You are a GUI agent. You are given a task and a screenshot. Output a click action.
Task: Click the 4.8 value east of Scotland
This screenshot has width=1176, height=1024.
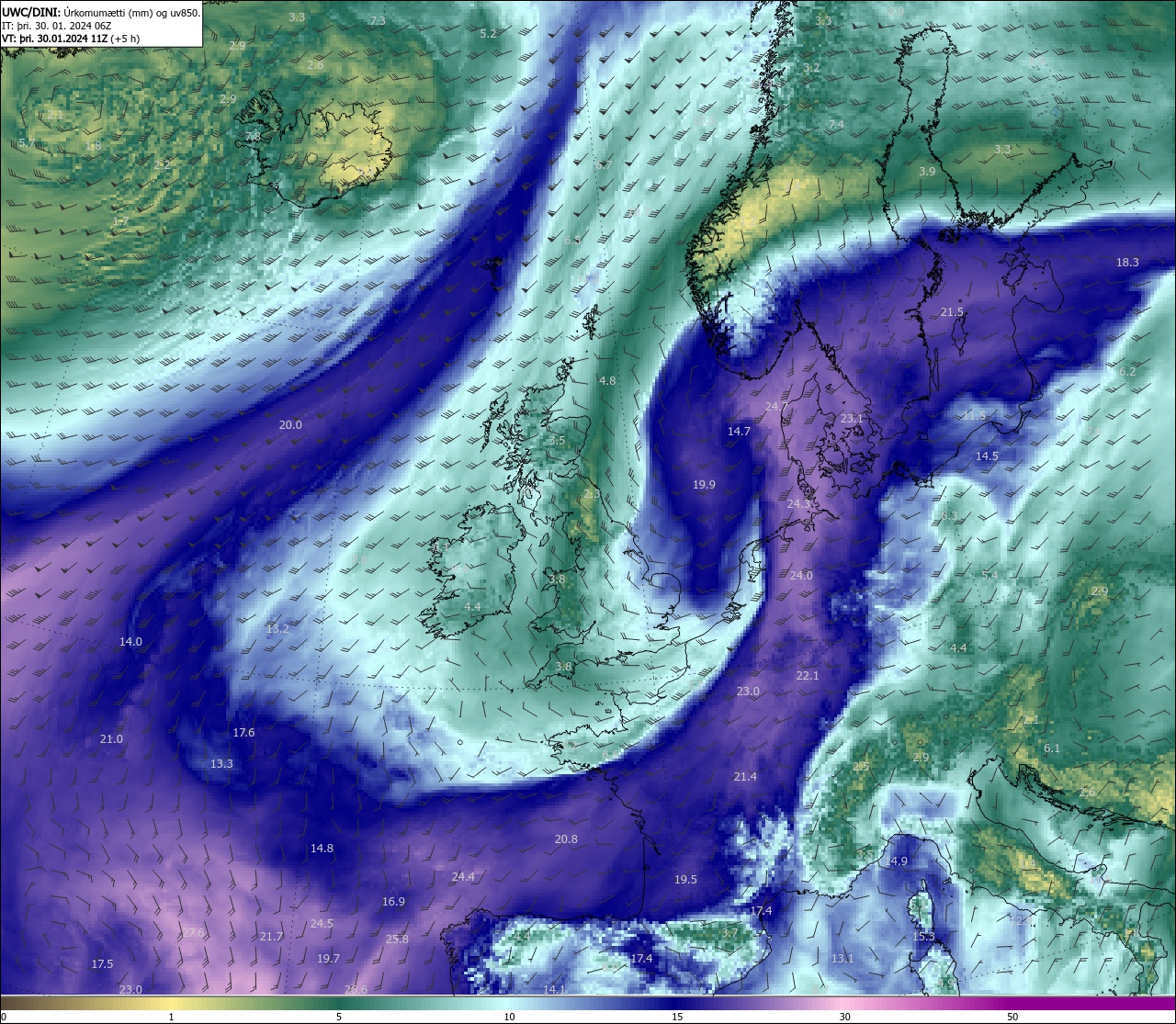607,381
